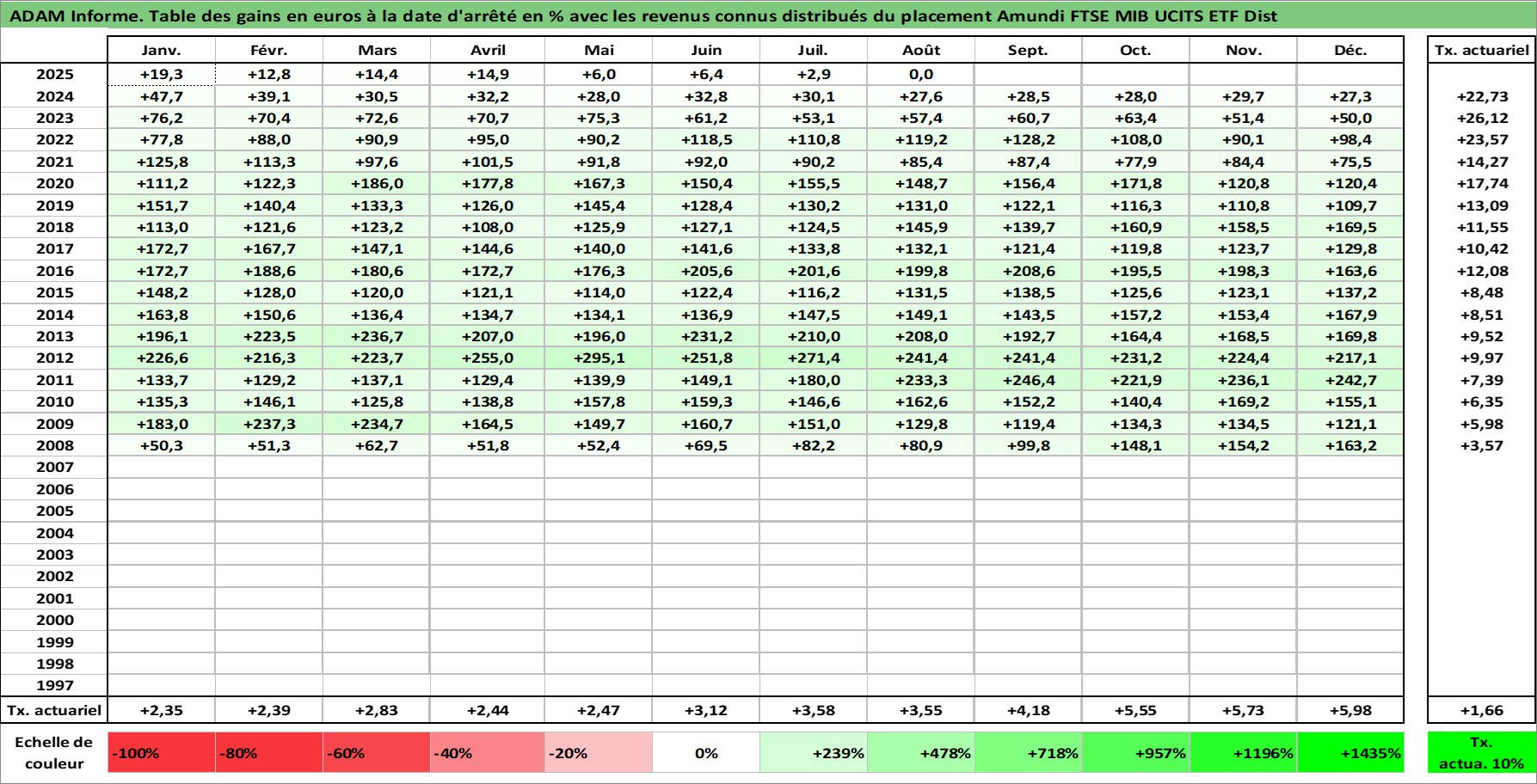
Task: Click the -80% color scale swatch
Action: [x=268, y=753]
